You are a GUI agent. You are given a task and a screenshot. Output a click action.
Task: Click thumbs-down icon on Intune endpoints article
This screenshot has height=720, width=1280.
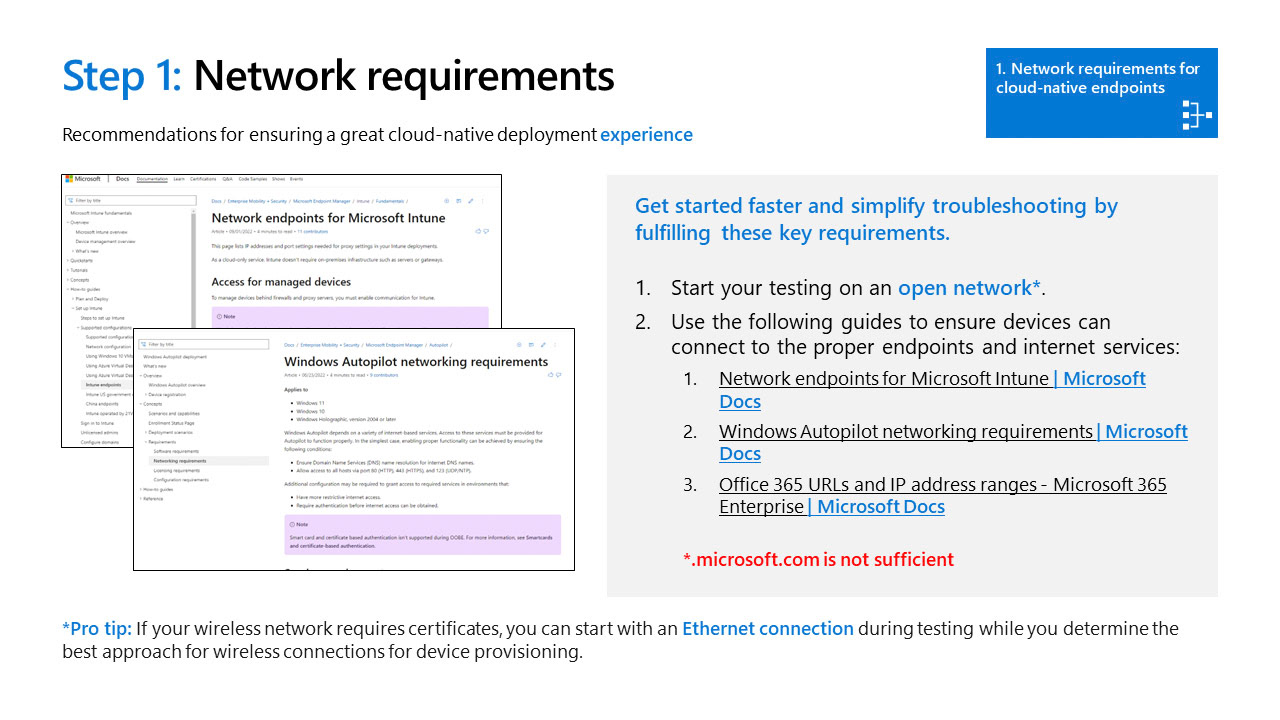tap(486, 231)
